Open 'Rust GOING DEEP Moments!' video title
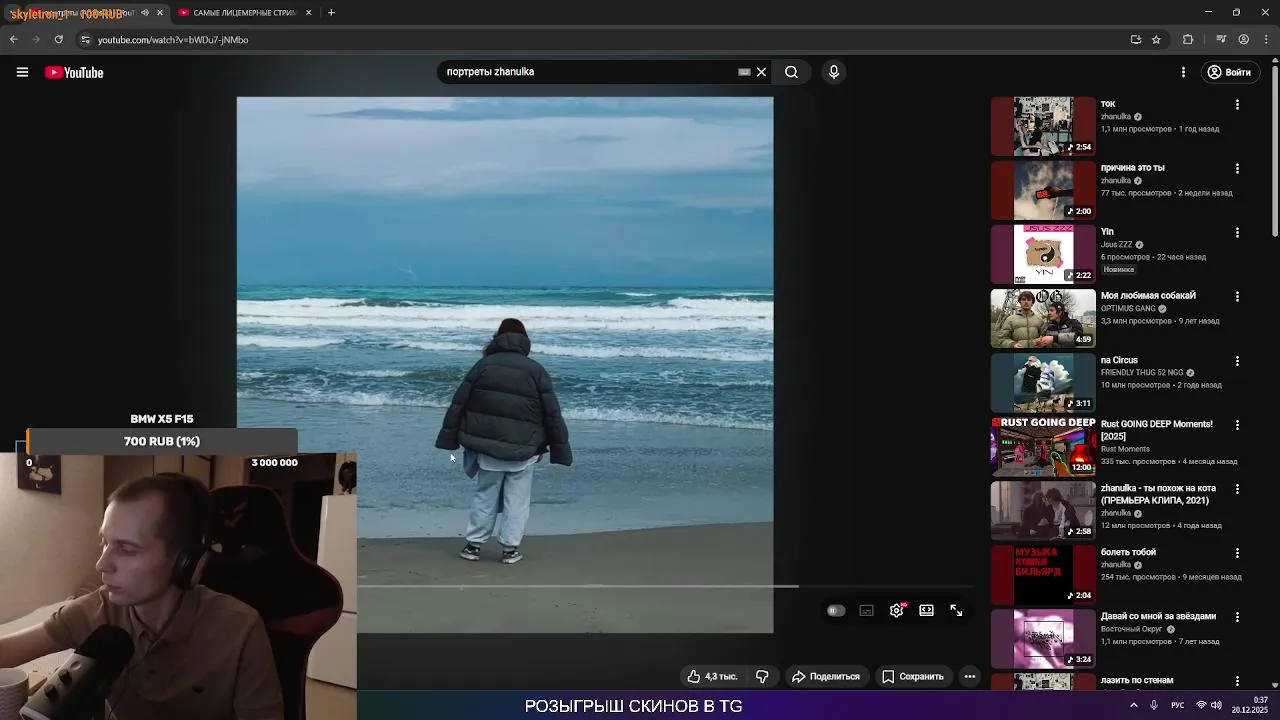Viewport: 1280px width, 720px height. pos(1157,430)
